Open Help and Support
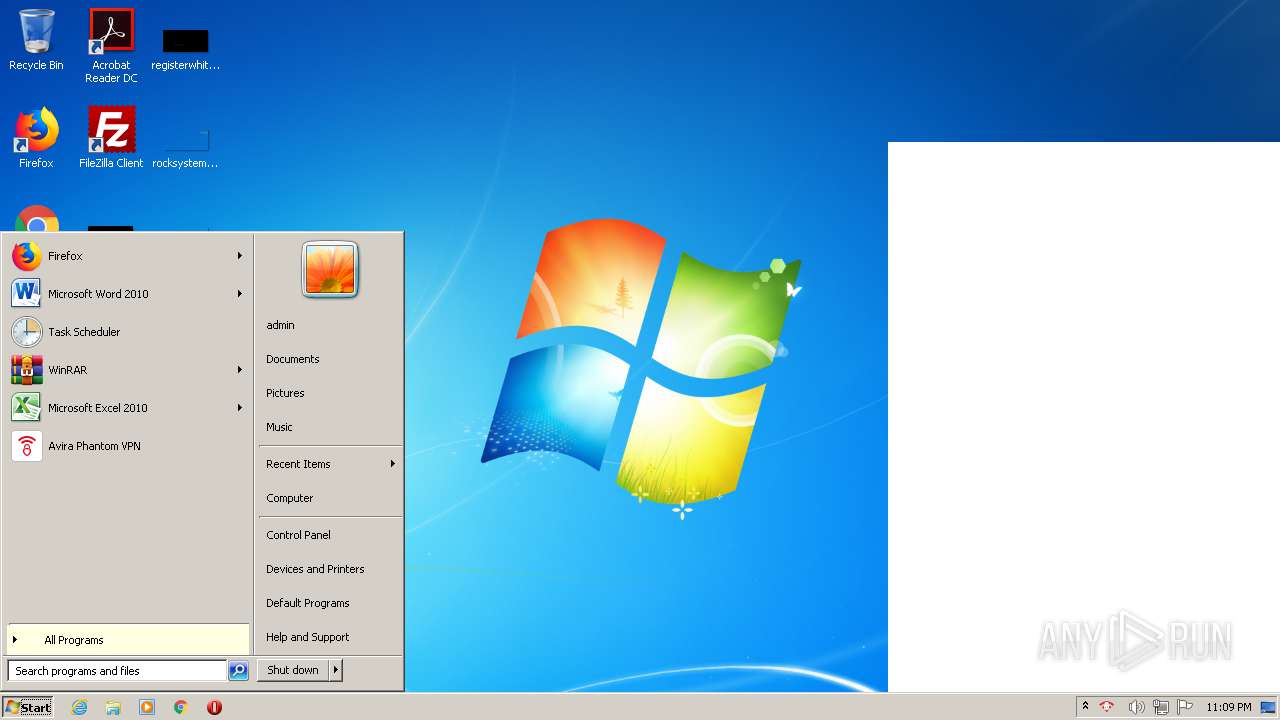Viewport: 1280px width, 720px height. click(308, 637)
